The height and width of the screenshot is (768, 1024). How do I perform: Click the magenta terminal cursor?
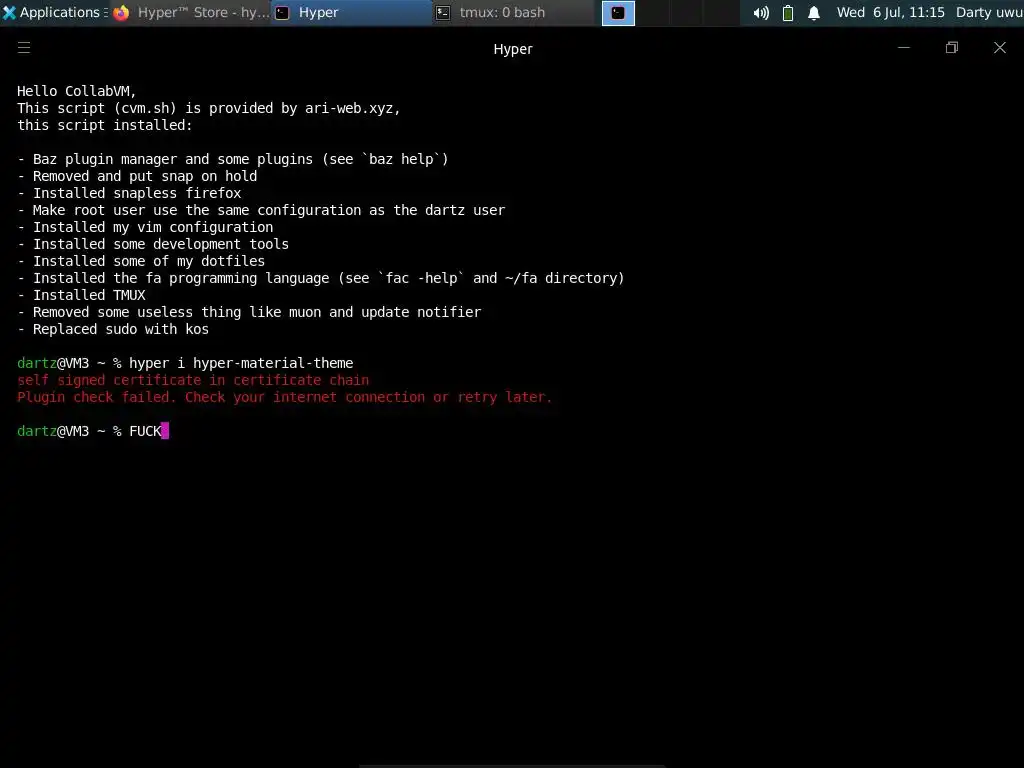pyautogui.click(x=165, y=431)
